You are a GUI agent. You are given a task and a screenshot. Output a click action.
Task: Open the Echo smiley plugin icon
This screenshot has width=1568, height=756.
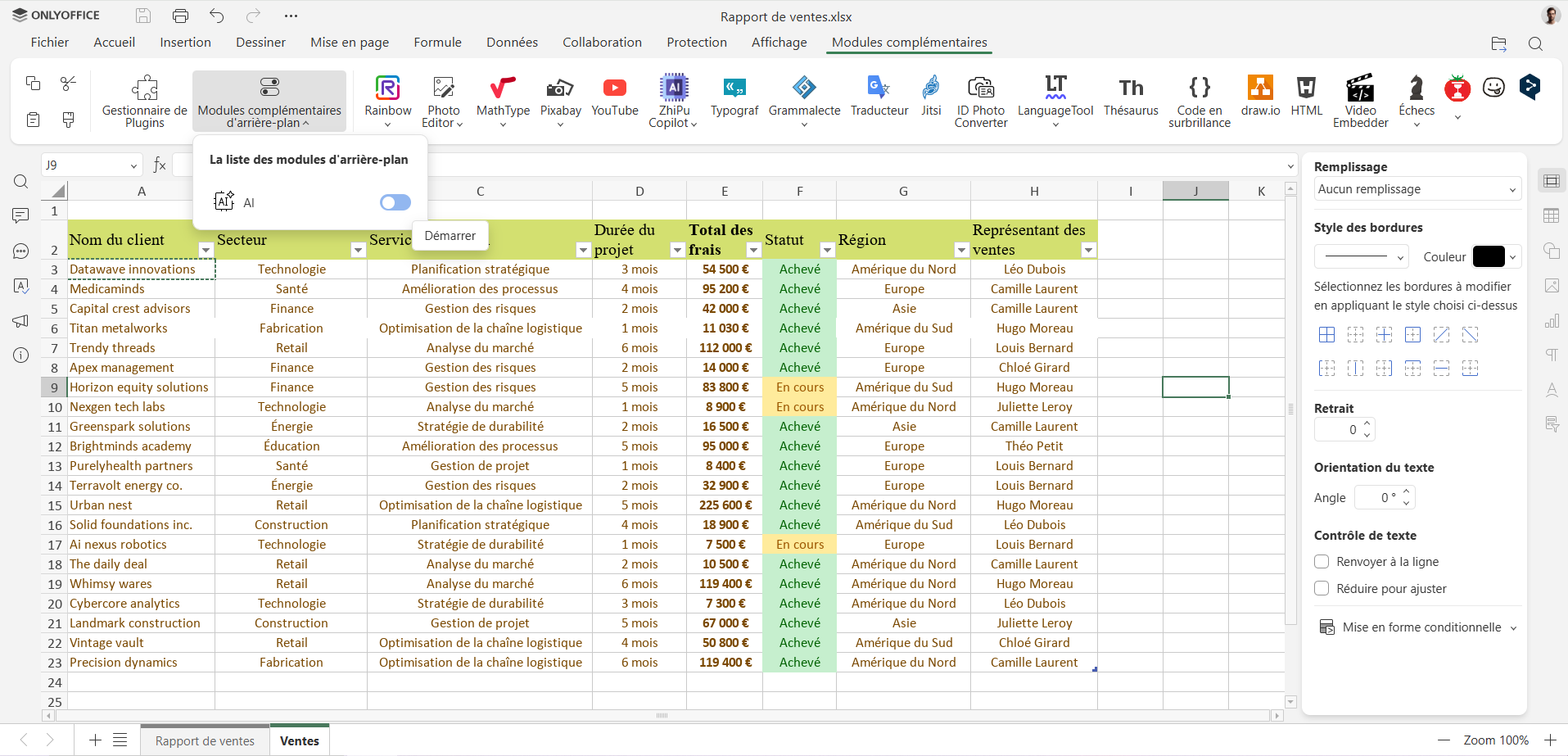(x=1493, y=87)
